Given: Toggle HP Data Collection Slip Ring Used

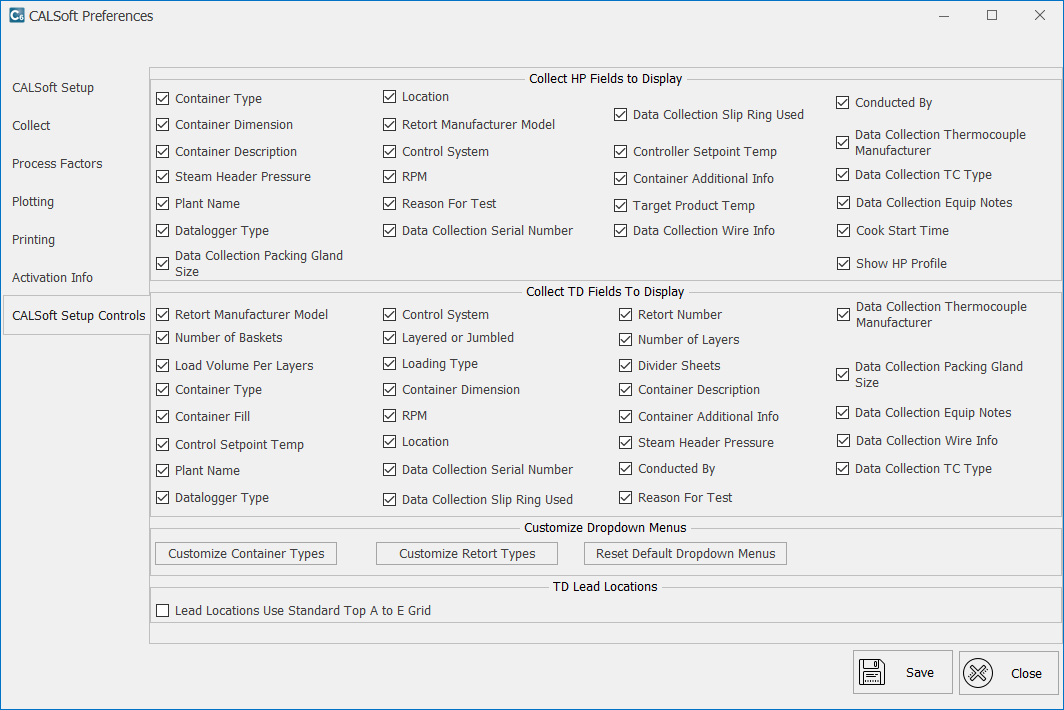Looking at the screenshot, I should pos(621,115).
